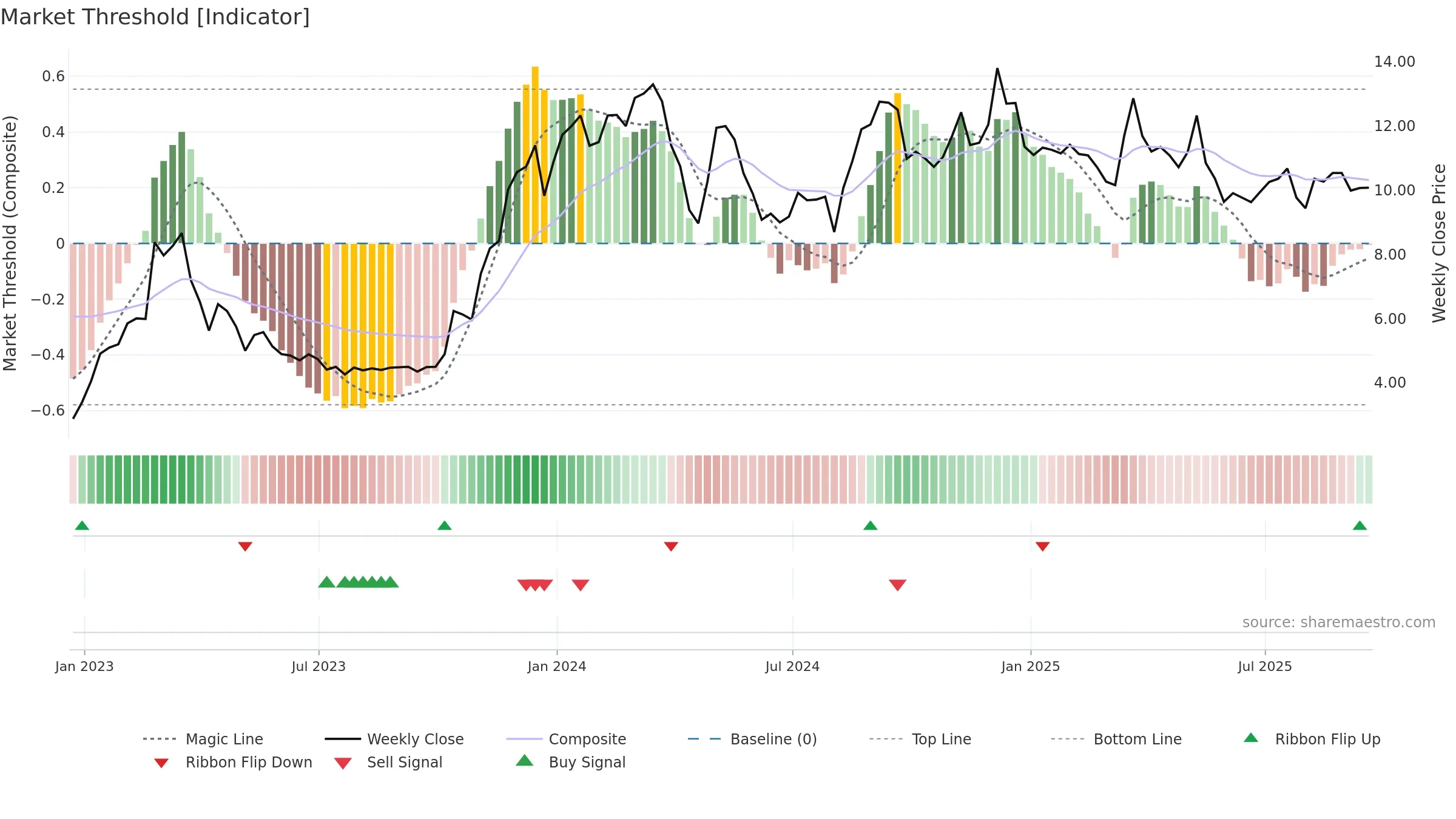Click the Weekly Close peak near 14.00 in December 2024
Image resolution: width=1456 pixels, height=819 pixels.
(x=997, y=69)
